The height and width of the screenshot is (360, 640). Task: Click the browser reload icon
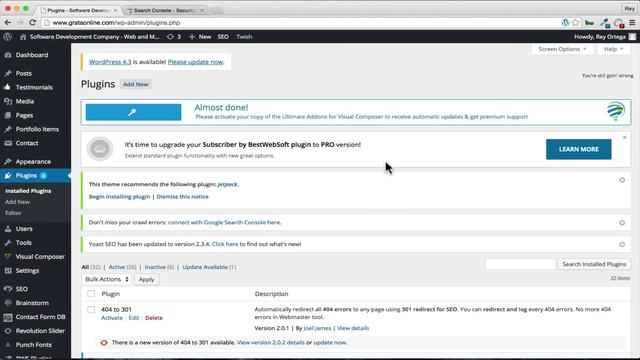33,23
